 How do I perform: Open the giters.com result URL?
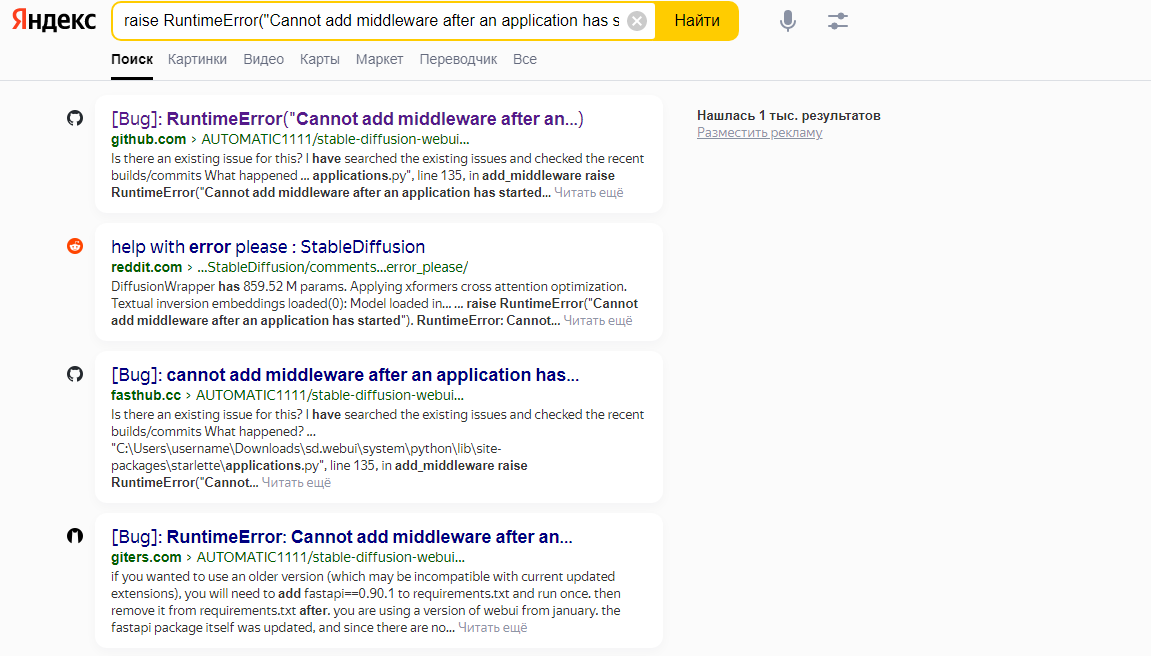pyautogui.click(x=288, y=558)
